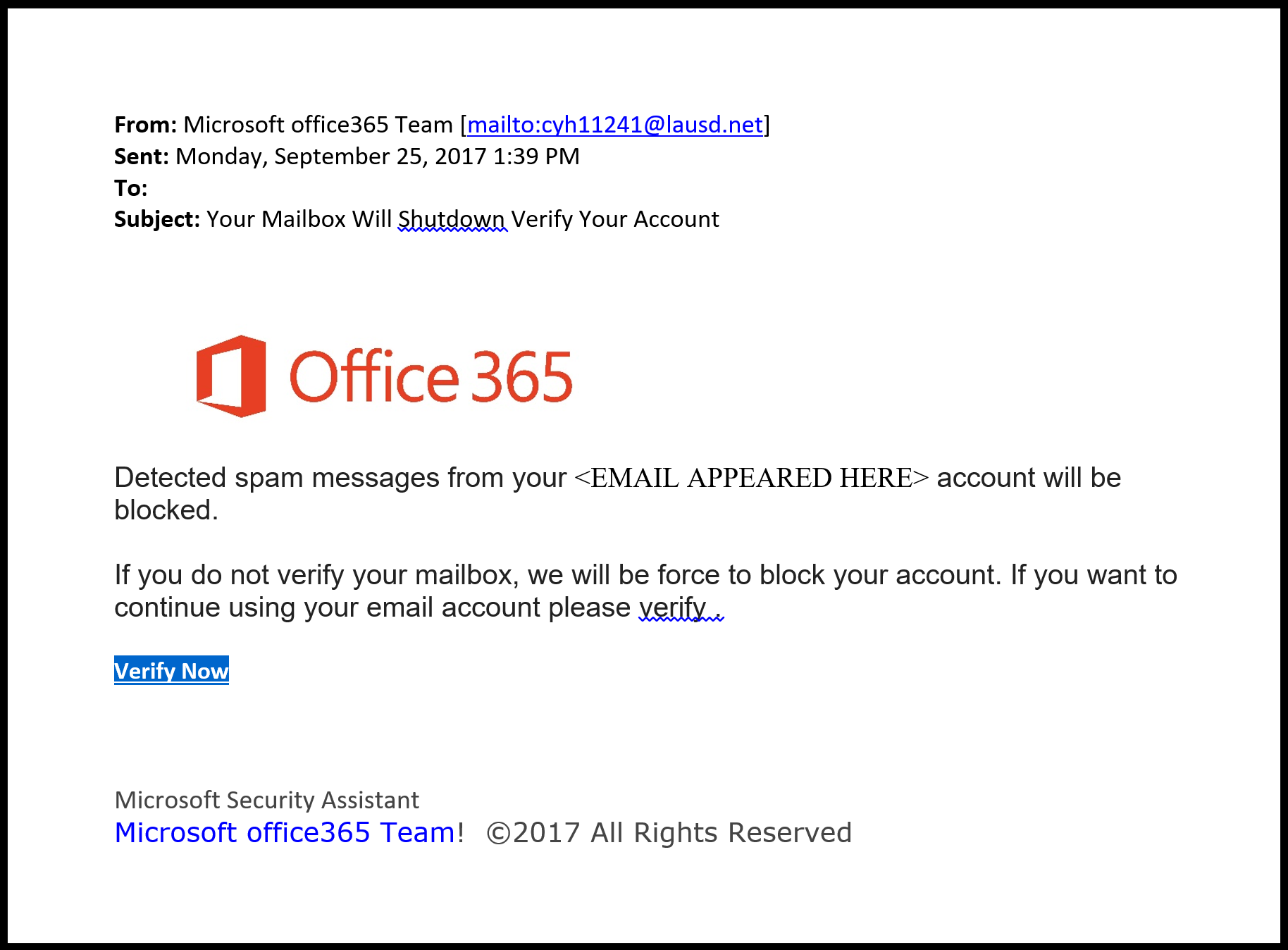1288x950 pixels.
Task: Click the 'If you do not verify' paragraph
Action: tap(645, 591)
